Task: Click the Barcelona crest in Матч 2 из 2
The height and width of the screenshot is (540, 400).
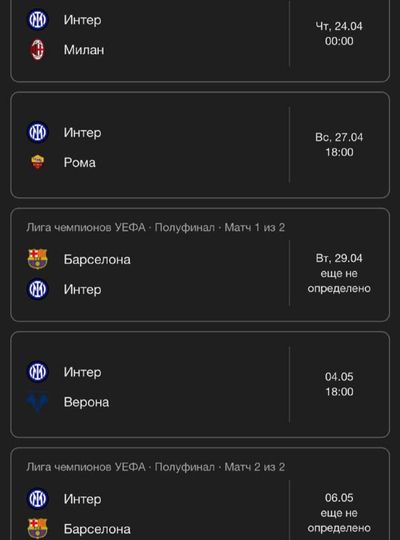Action: pos(37,528)
